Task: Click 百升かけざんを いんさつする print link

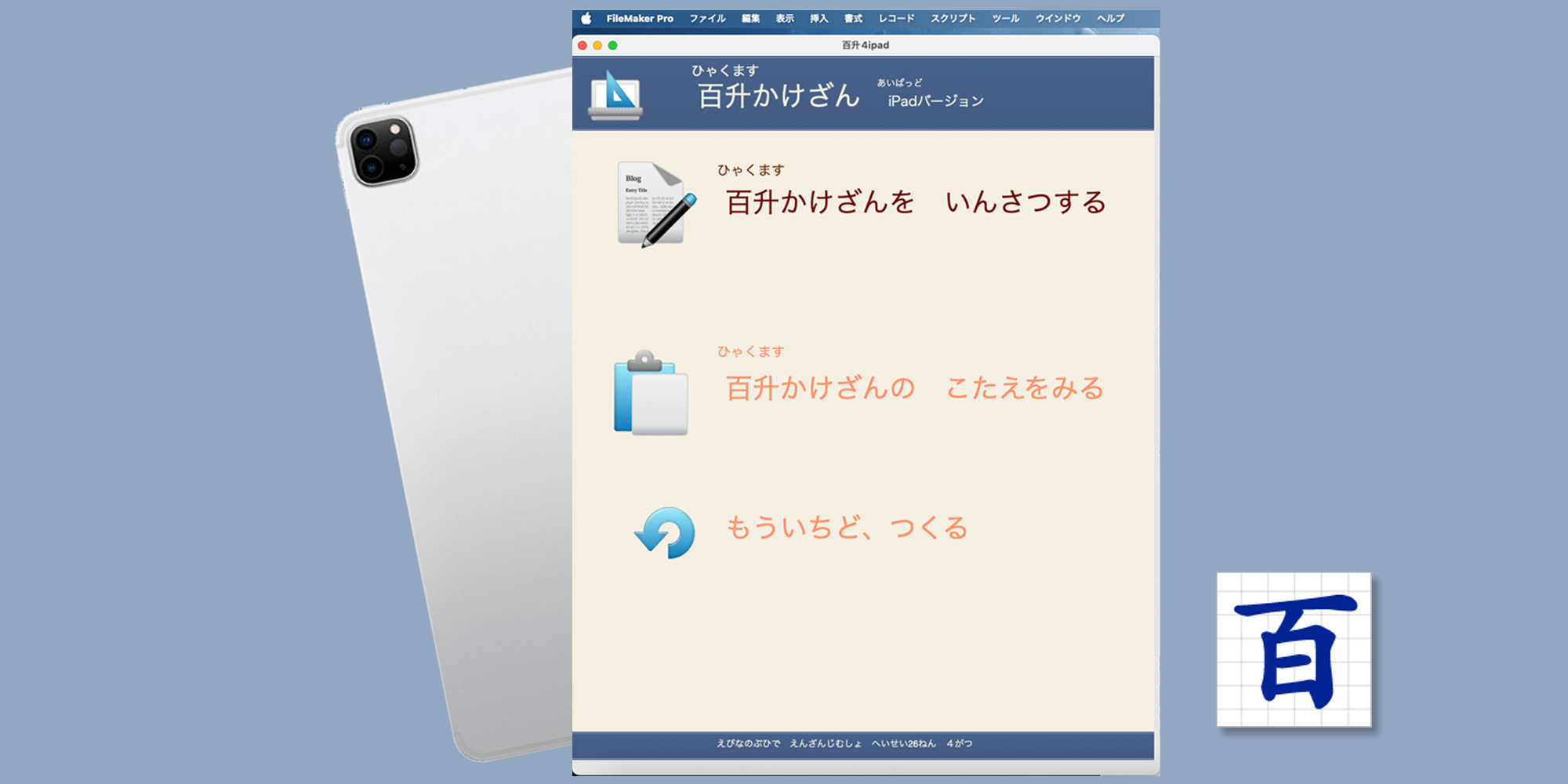Action: 915,202
